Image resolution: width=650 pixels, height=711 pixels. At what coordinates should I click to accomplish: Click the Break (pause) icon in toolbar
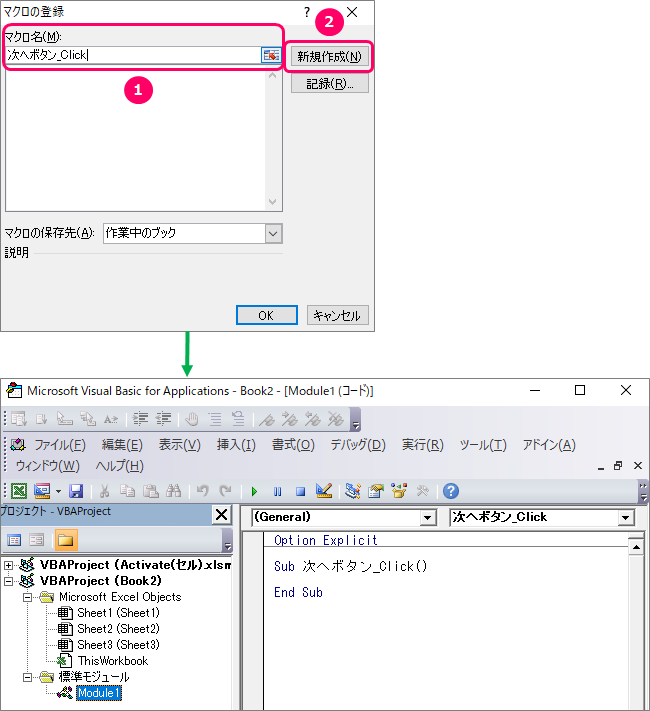coord(277,491)
